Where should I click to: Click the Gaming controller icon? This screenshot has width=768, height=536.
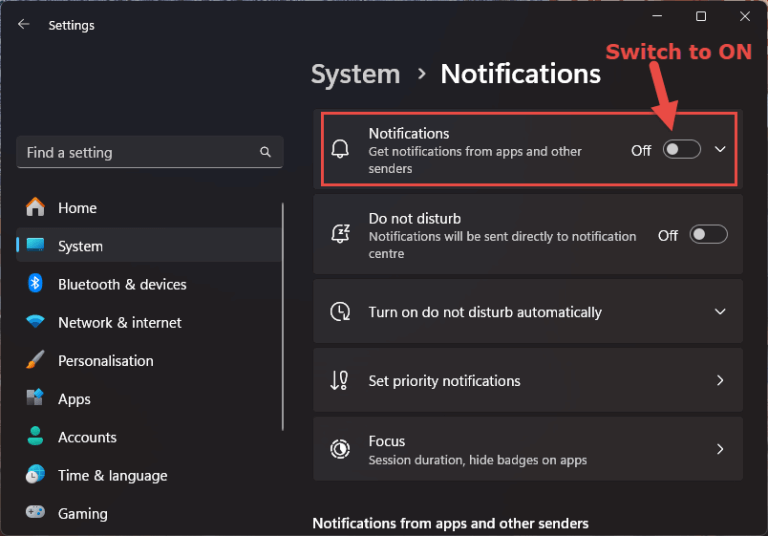35,512
